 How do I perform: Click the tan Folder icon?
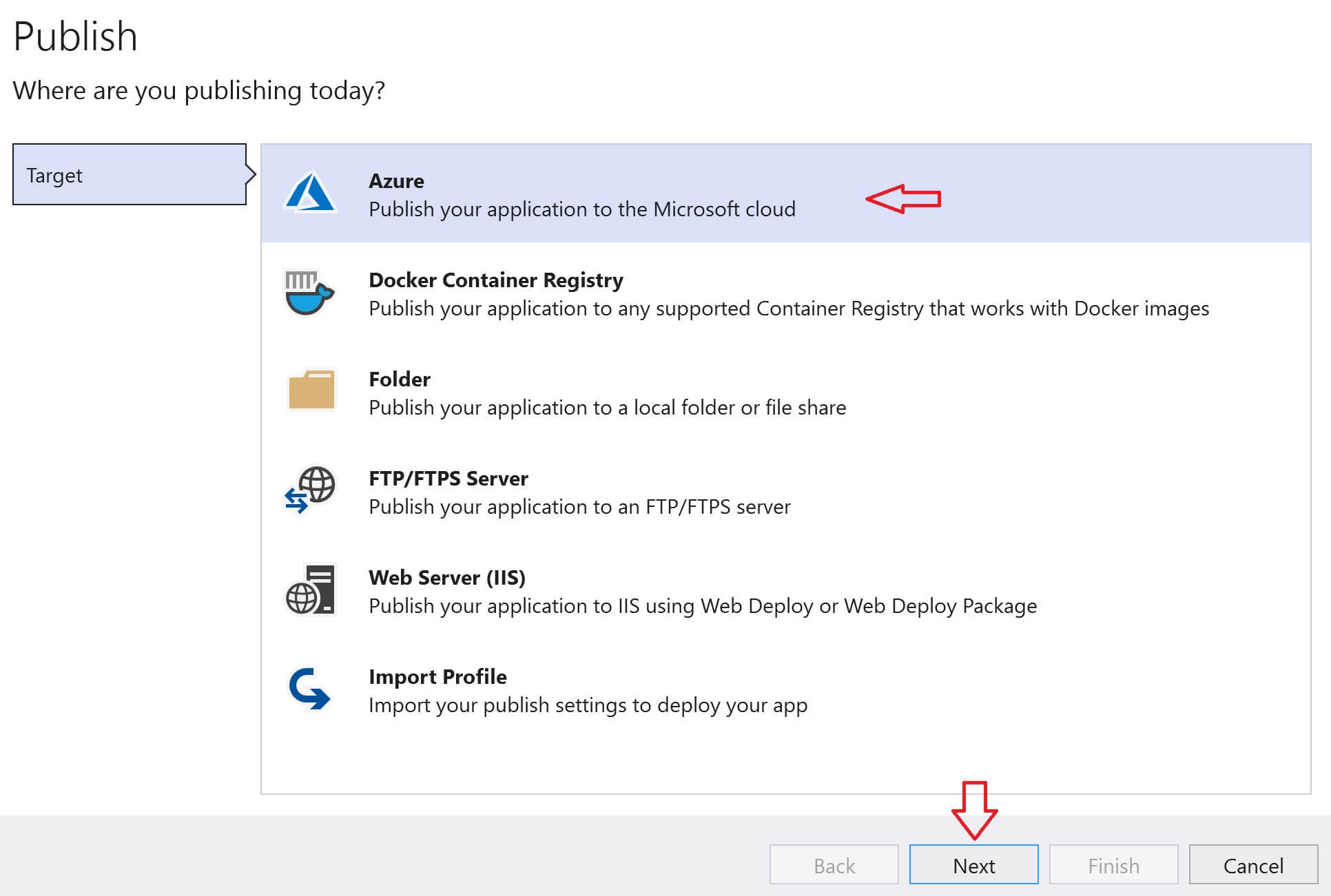tap(311, 390)
